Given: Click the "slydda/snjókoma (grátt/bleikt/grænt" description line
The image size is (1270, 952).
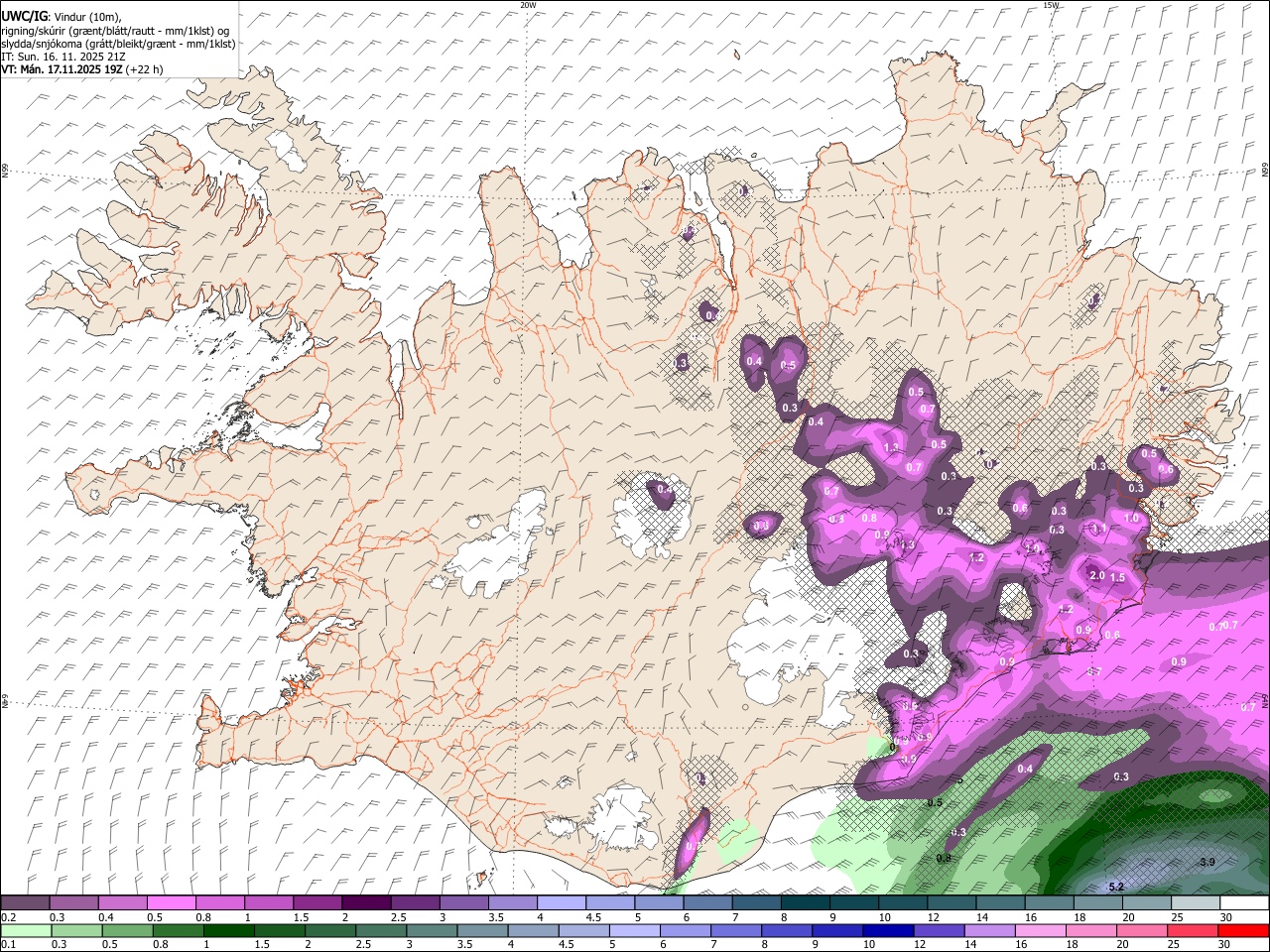Looking at the screenshot, I should coord(118,44).
